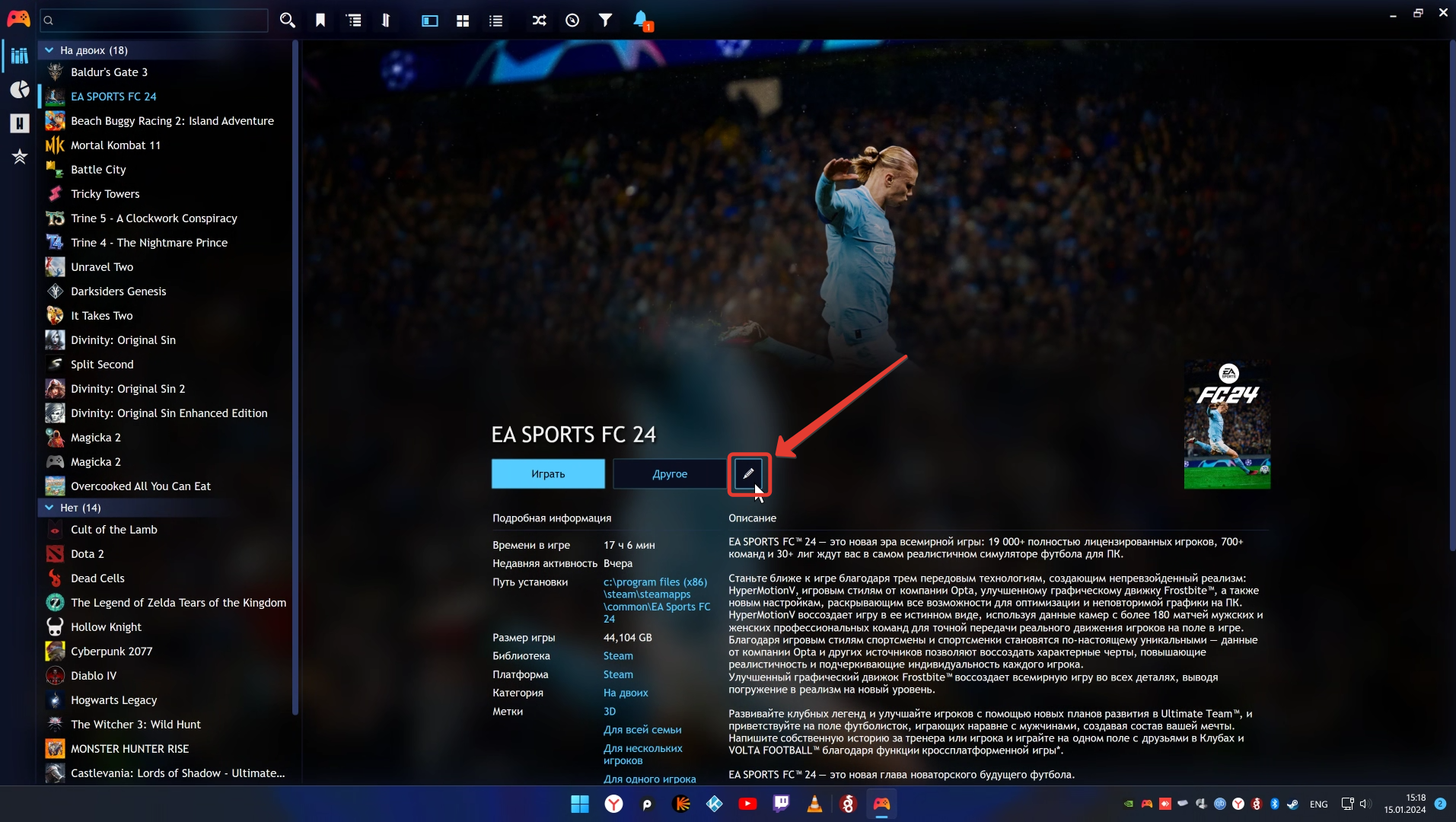Viewport: 1456px width, 822px height.
Task: Open VLC media player from taskbar
Action: click(814, 804)
